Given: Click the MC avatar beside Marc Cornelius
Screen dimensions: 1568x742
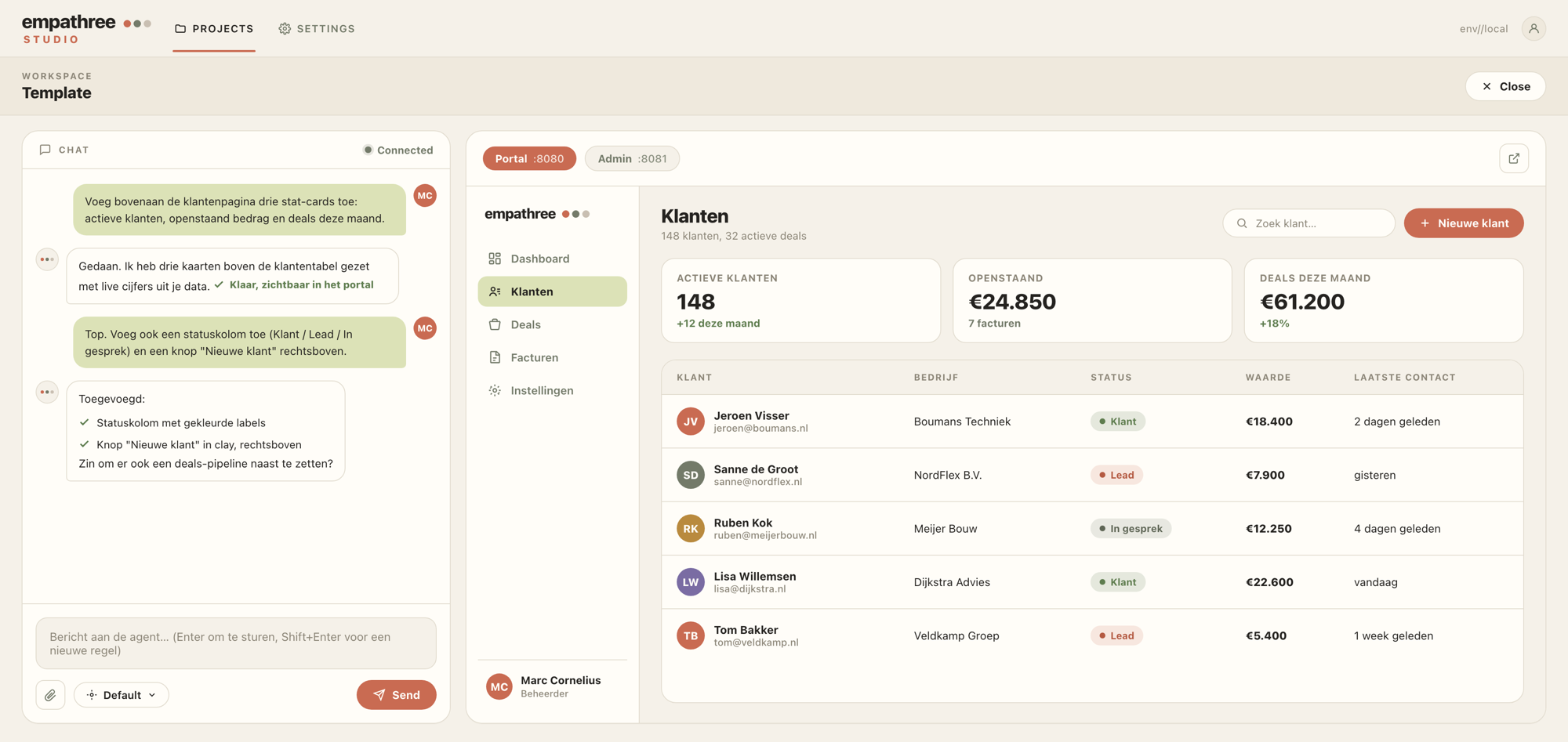Looking at the screenshot, I should [499, 686].
